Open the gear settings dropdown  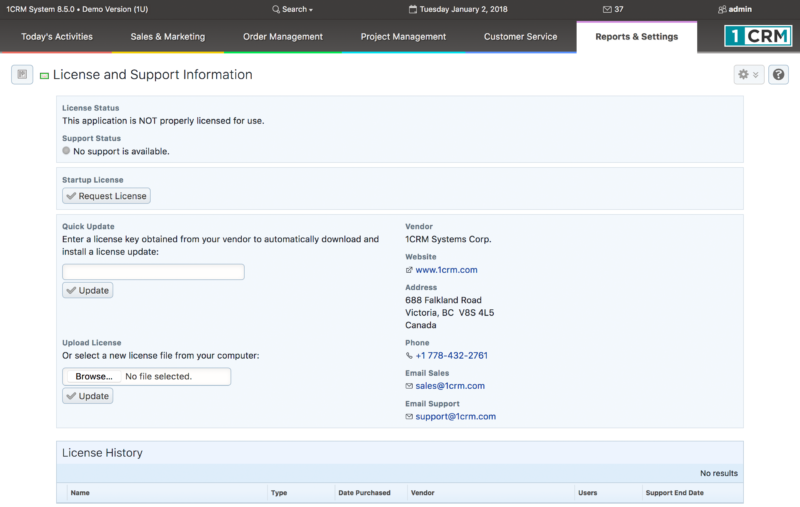coord(747,75)
